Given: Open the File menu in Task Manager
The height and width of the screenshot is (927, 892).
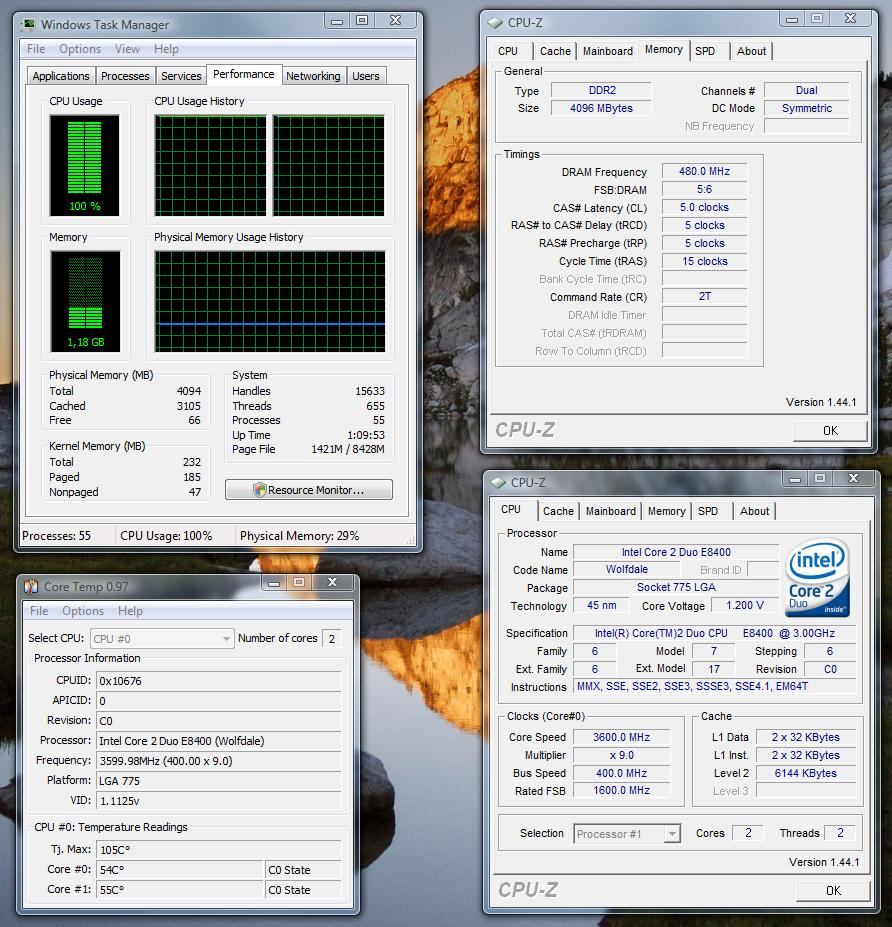Looking at the screenshot, I should [36, 49].
